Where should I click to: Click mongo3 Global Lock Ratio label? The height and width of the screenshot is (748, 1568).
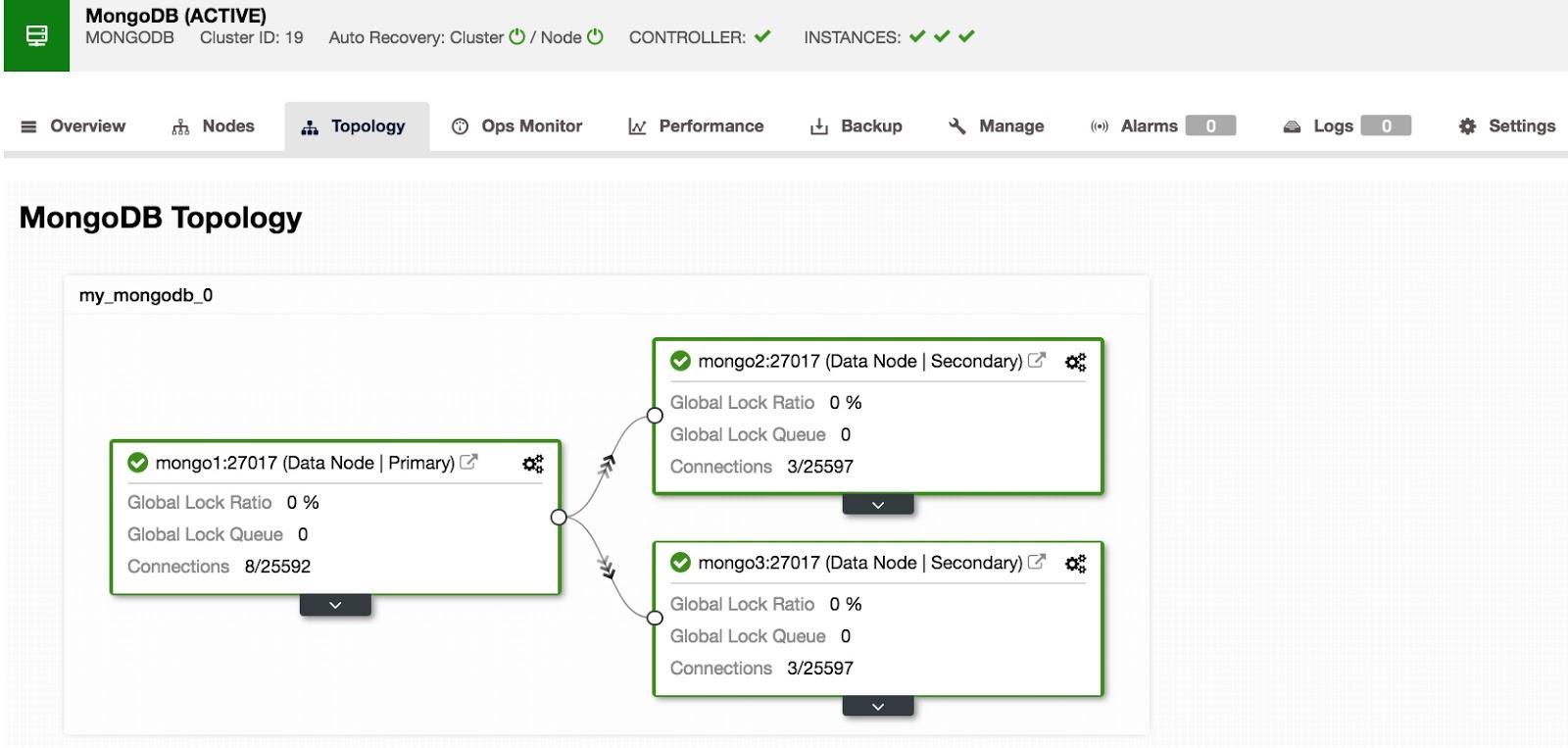[742, 604]
